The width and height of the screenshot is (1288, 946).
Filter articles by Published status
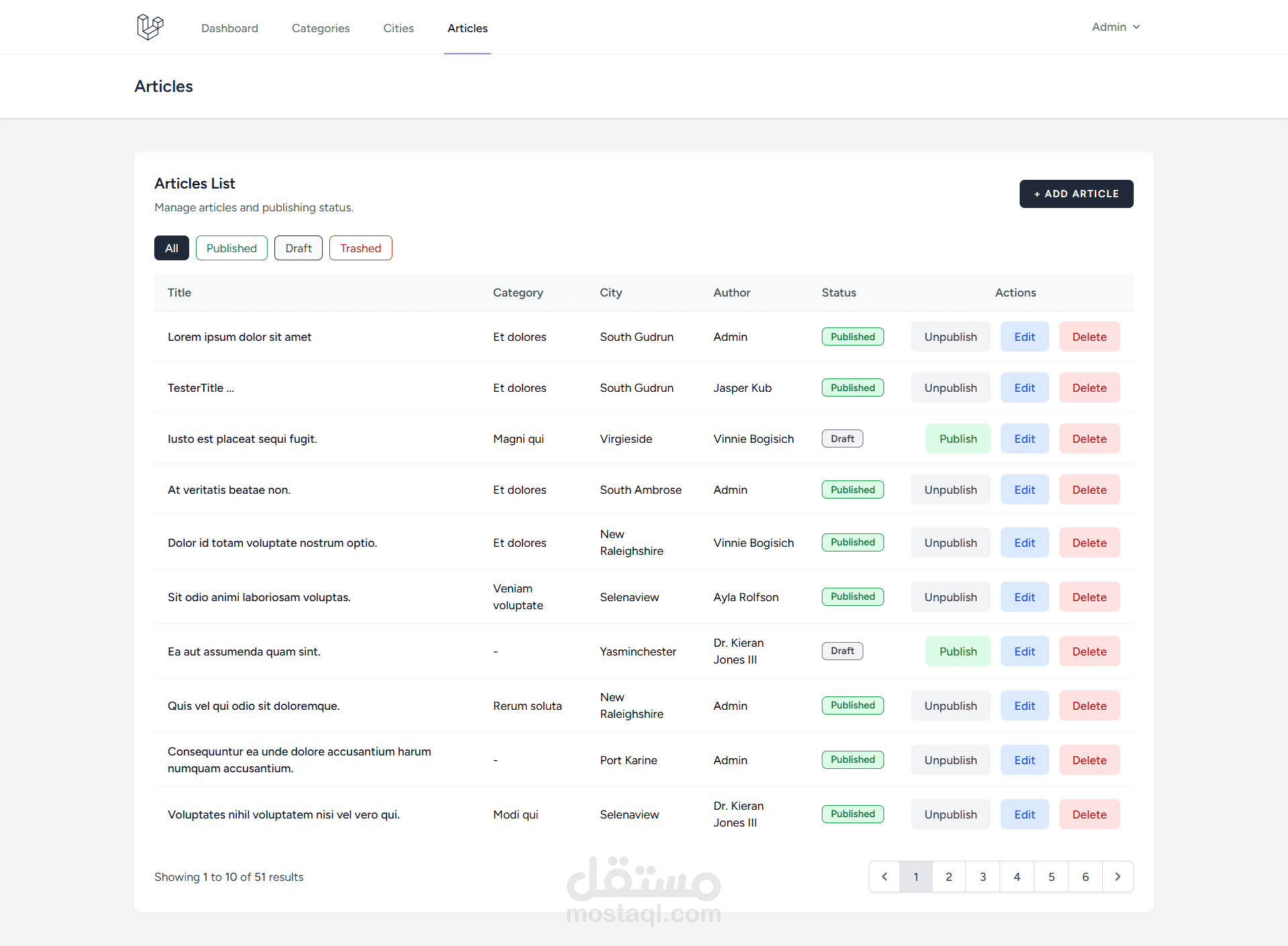coord(231,248)
